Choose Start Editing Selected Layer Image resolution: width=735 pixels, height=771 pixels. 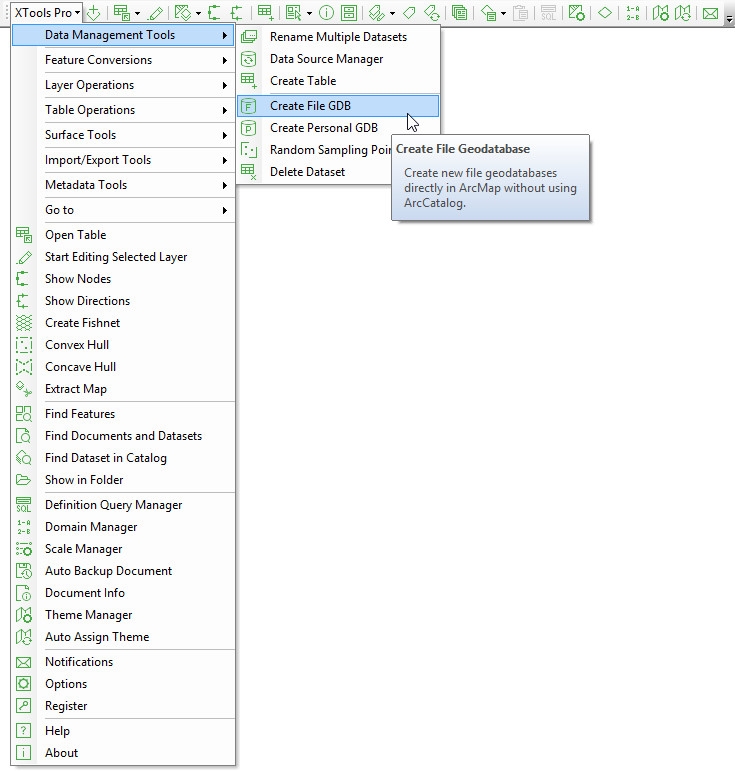coord(123,257)
